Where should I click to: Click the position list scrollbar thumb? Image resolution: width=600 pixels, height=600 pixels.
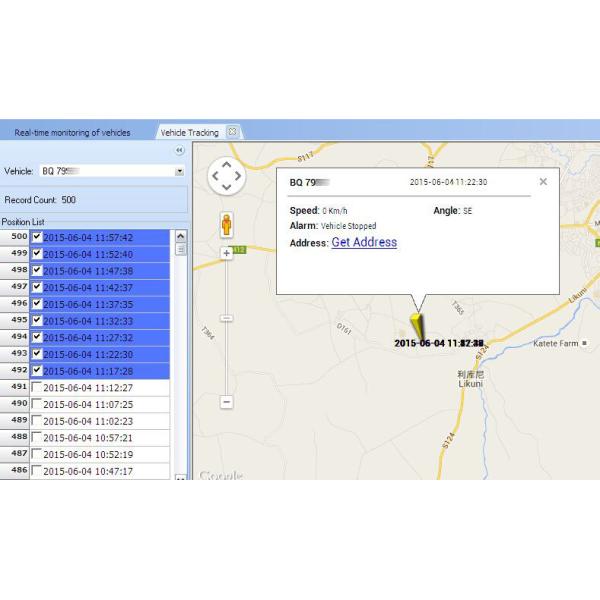[181, 249]
